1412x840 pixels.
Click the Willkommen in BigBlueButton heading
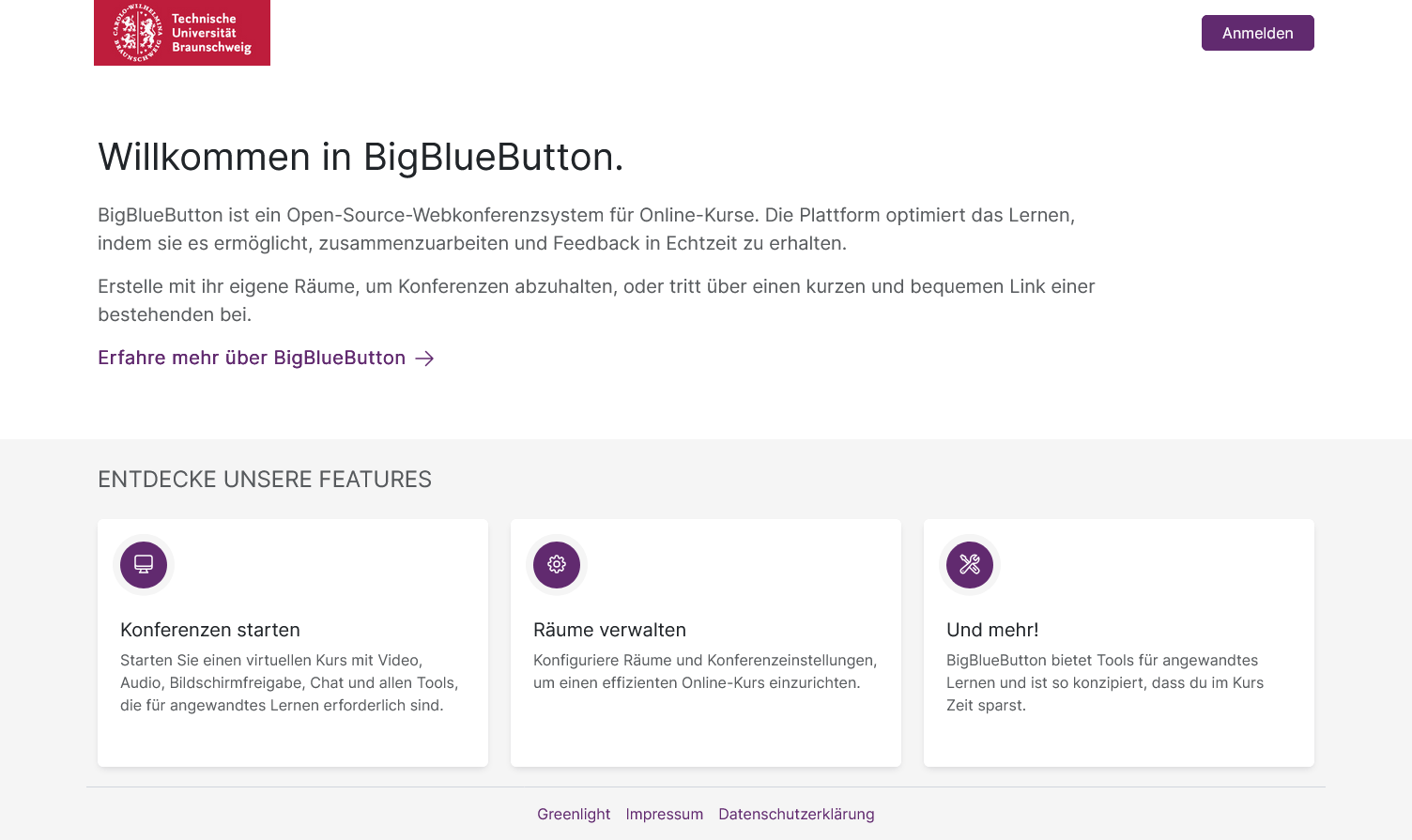[361, 157]
